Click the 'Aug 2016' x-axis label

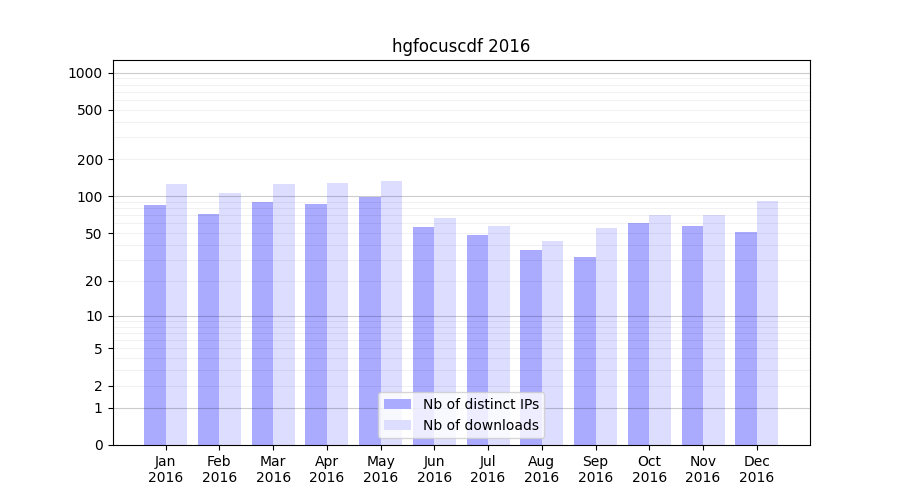point(541,469)
